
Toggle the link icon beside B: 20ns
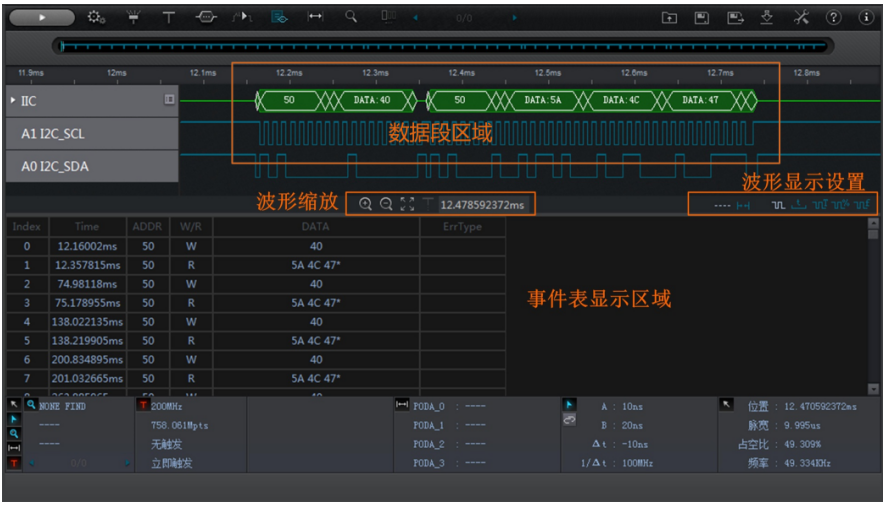pyautogui.click(x=569, y=420)
